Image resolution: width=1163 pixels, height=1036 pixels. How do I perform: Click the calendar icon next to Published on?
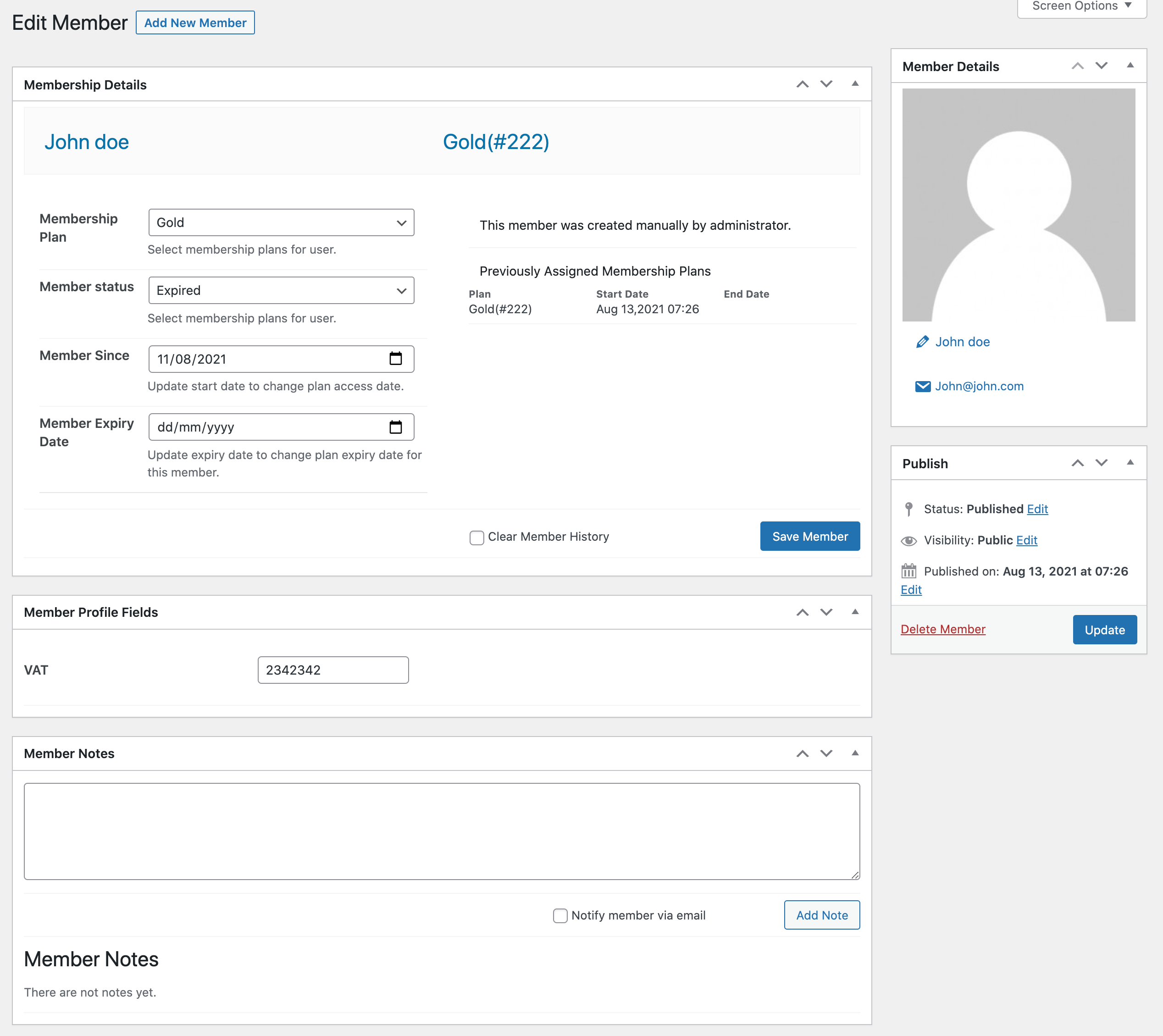pos(909,571)
